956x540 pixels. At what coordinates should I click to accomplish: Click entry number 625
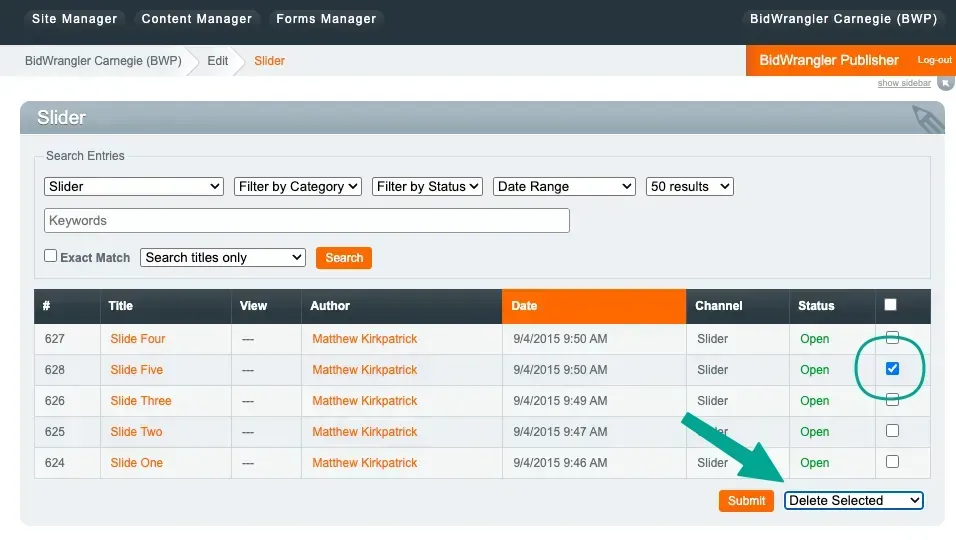54,432
